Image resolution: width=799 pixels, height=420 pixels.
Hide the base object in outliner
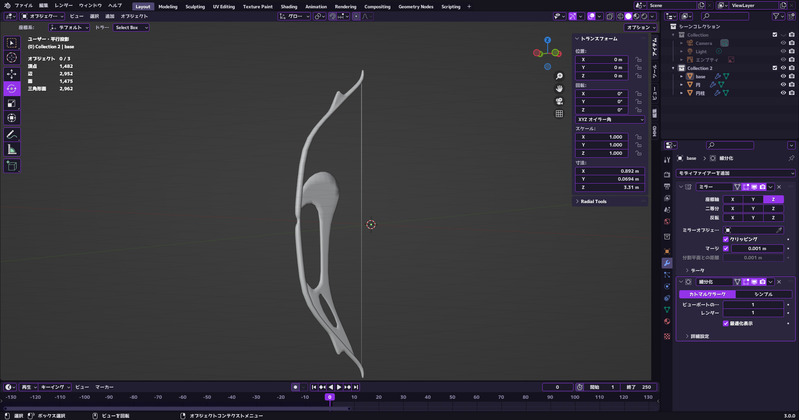[783, 76]
